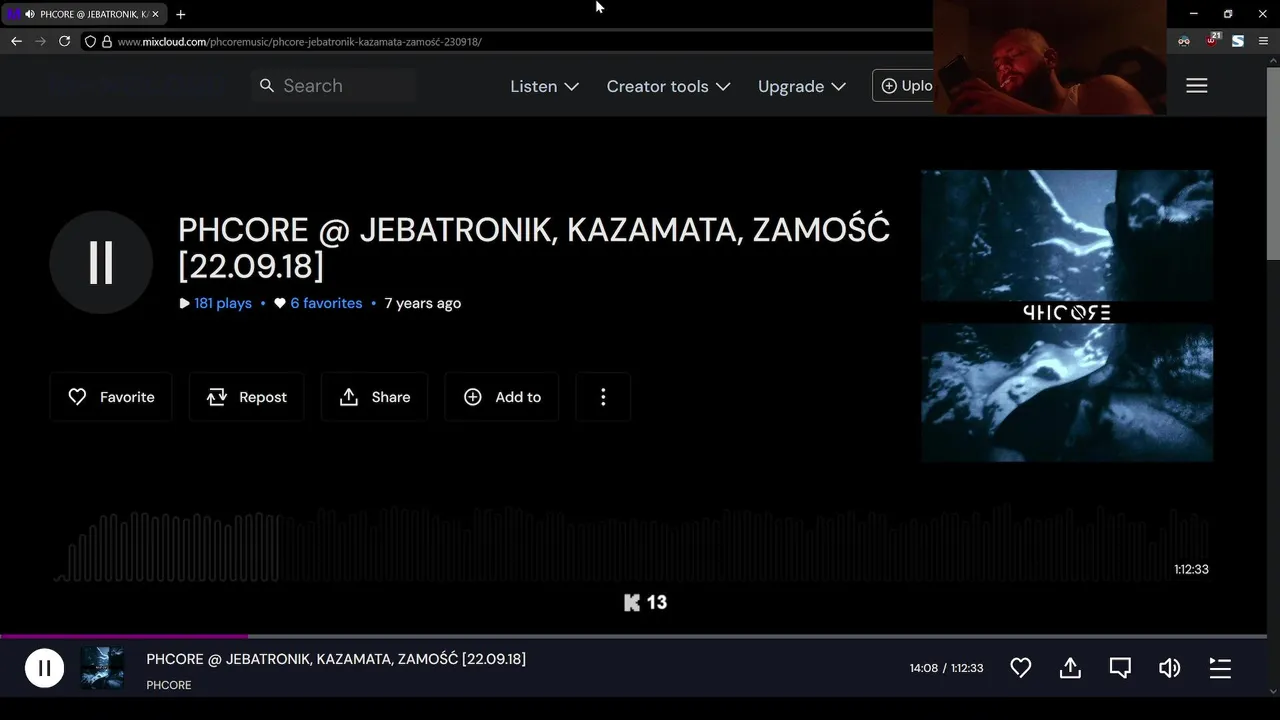
Task: Toggle the volume speaker icon
Action: pyautogui.click(x=1169, y=668)
